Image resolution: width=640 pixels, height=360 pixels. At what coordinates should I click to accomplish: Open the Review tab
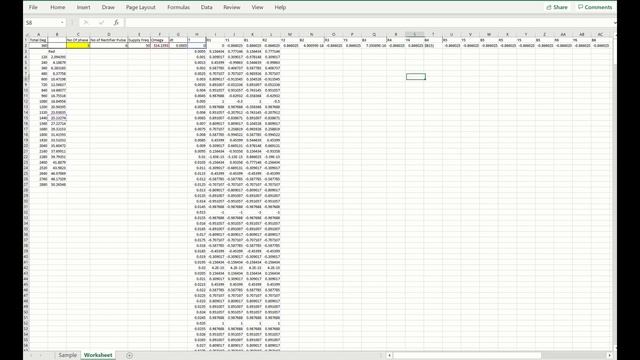point(232,7)
